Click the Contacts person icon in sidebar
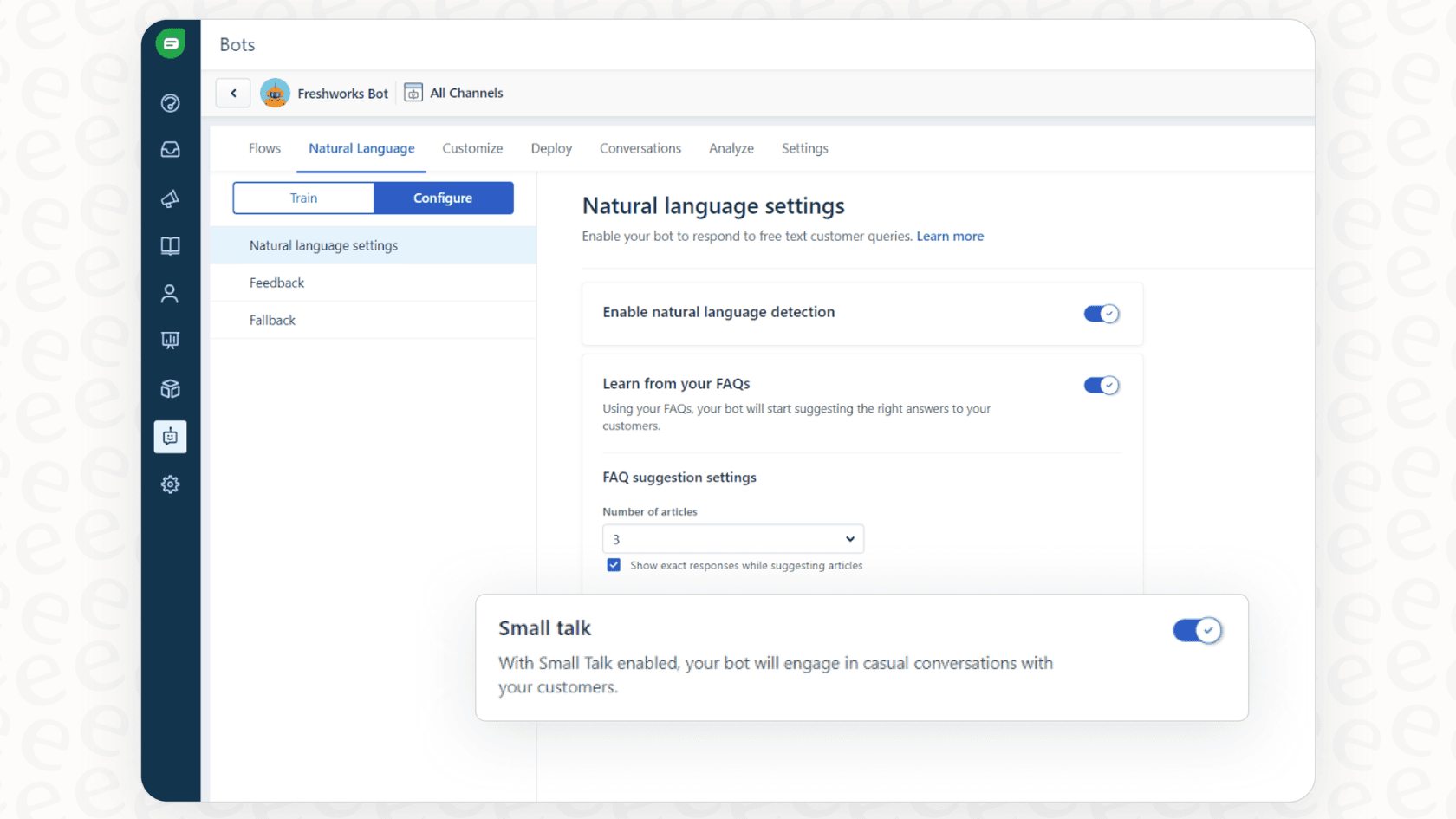This screenshot has width=1456, height=819. pyautogui.click(x=171, y=293)
